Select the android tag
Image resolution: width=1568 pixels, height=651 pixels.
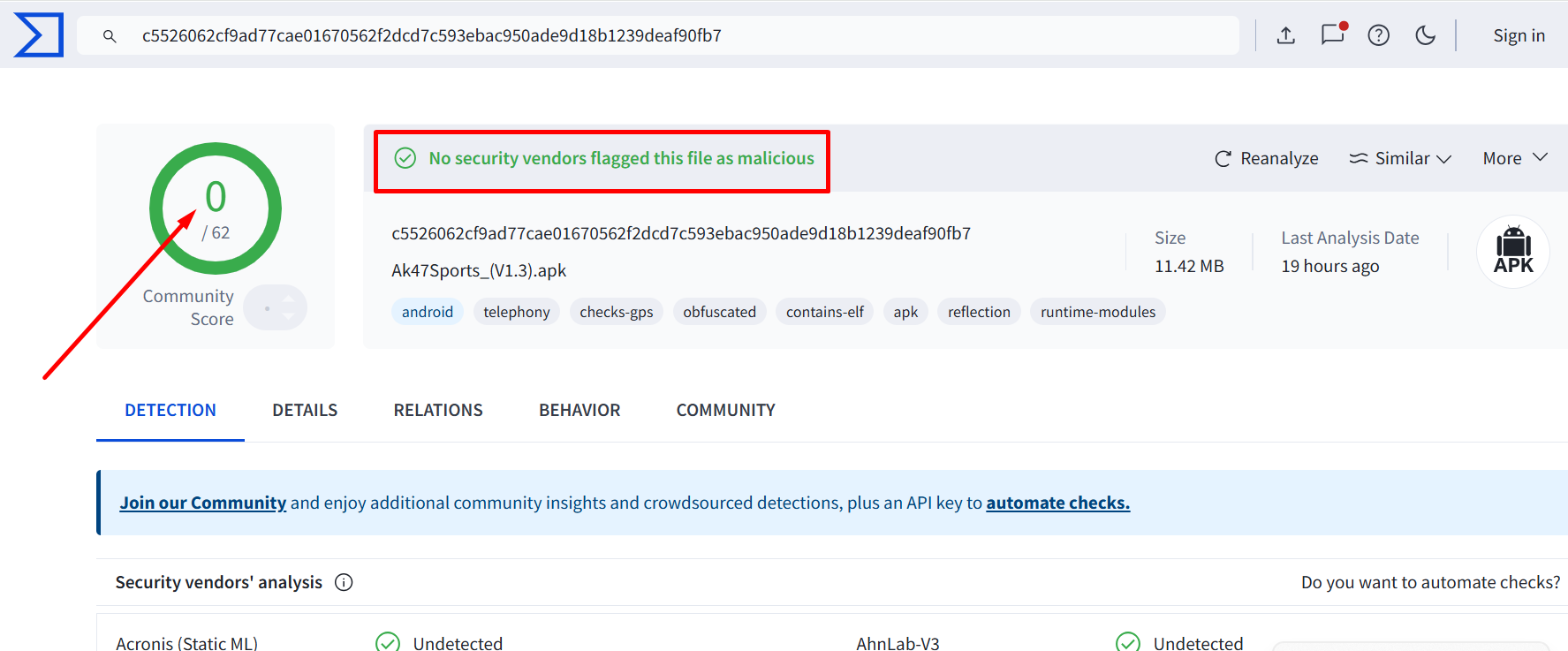click(x=428, y=312)
